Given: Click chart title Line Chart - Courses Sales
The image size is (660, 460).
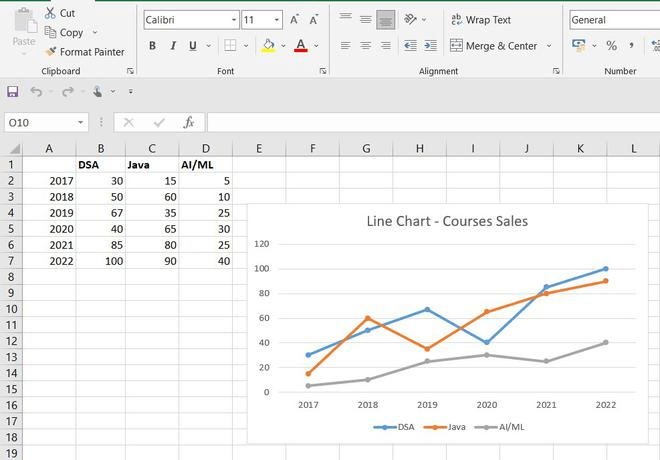Looking at the screenshot, I should click(447, 221).
